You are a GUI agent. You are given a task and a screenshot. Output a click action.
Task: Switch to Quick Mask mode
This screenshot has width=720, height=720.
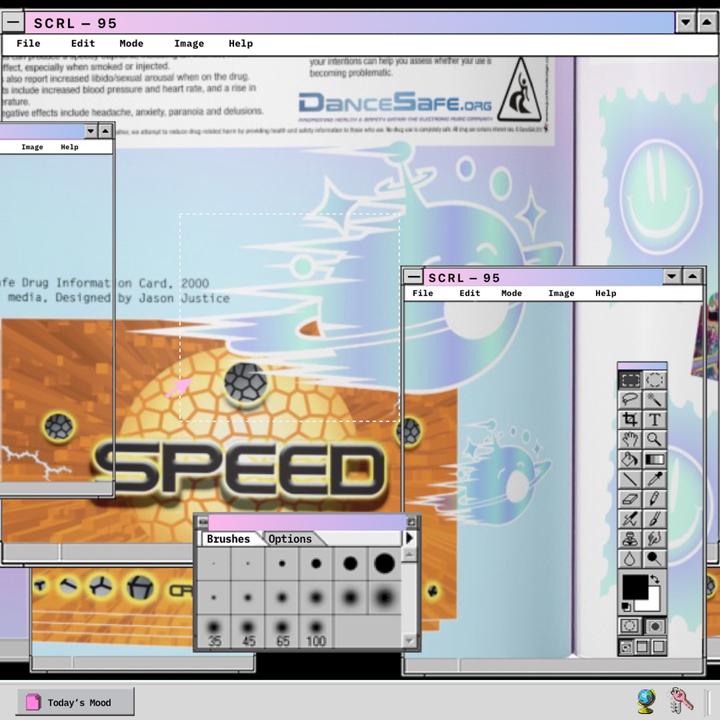click(655, 626)
